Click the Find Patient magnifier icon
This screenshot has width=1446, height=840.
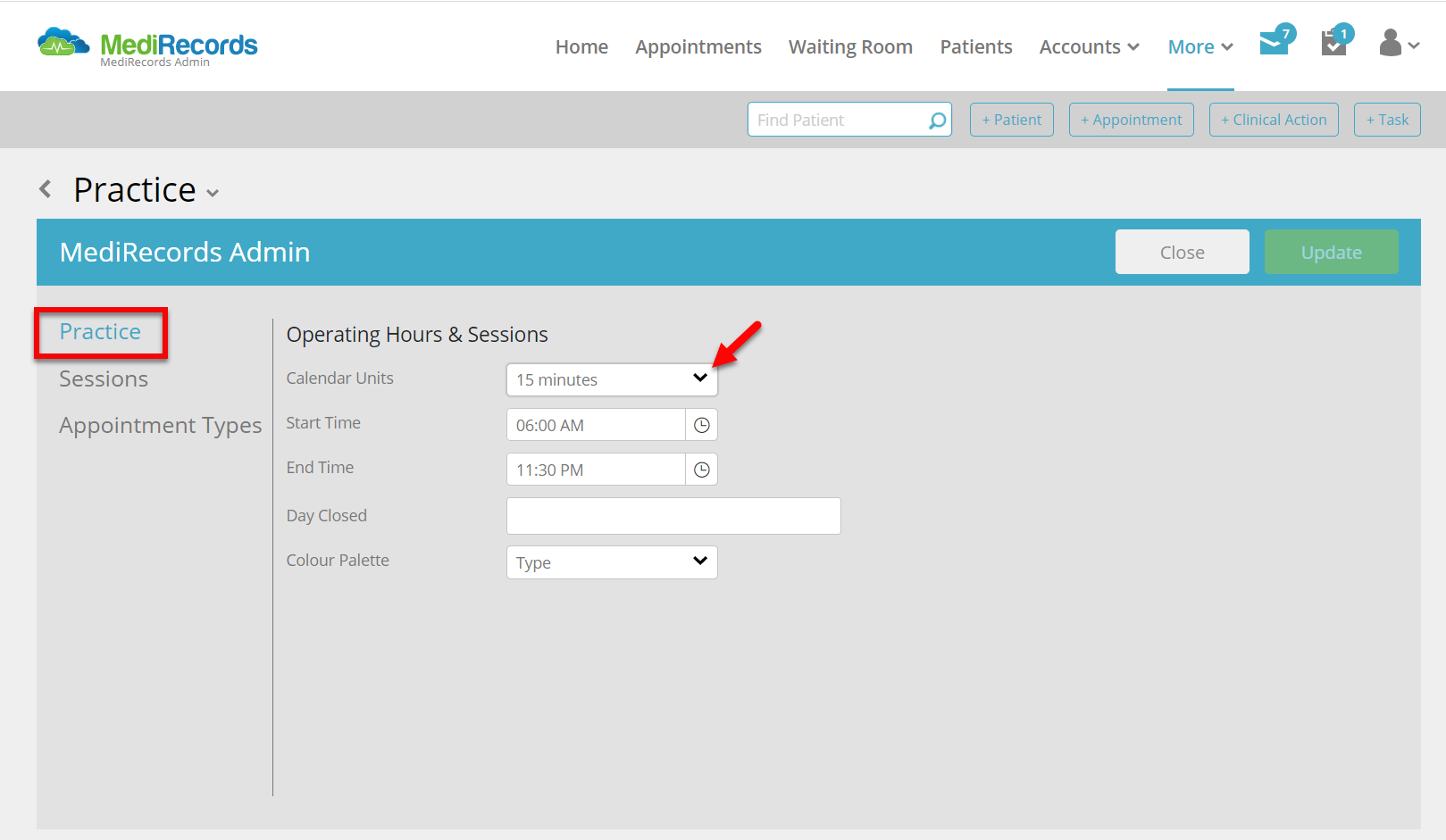tap(937, 121)
